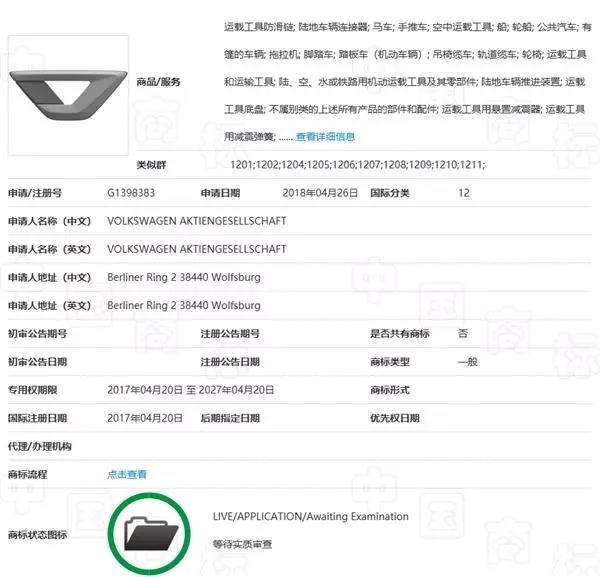Select English applicant name VOLKSWAGEN AKTIENGESELLSCHAFT
Screen dimensions: 600x577
[x=197, y=249]
